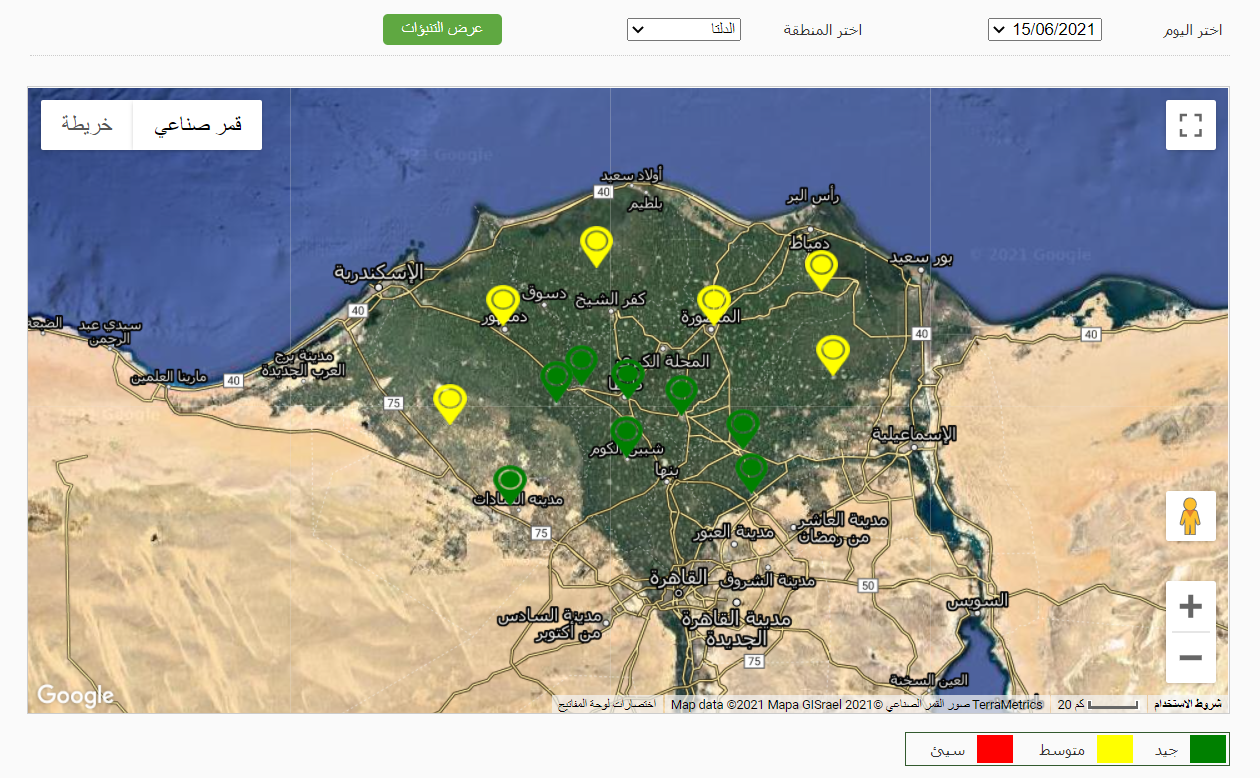Image resolution: width=1260 pixels, height=778 pixels.
Task: Click the yellow marker near Damietta
Action: 821,267
